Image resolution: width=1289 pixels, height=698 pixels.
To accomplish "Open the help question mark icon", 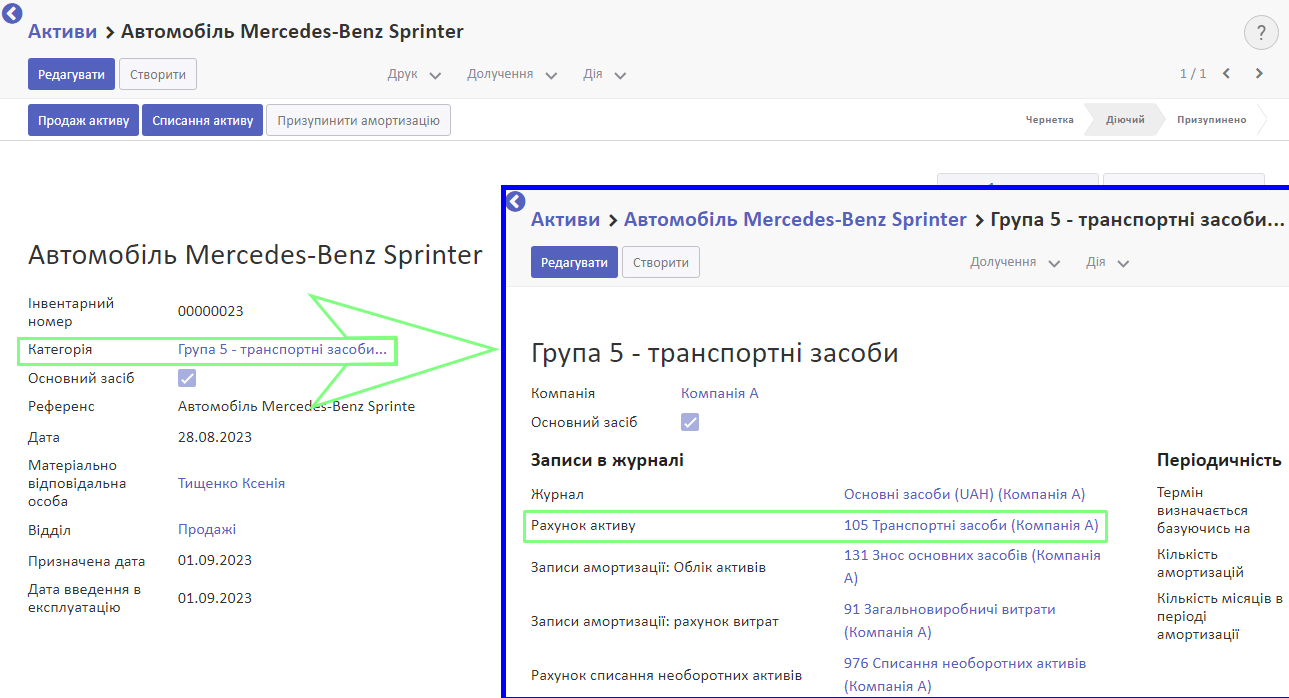I will coord(1261,33).
